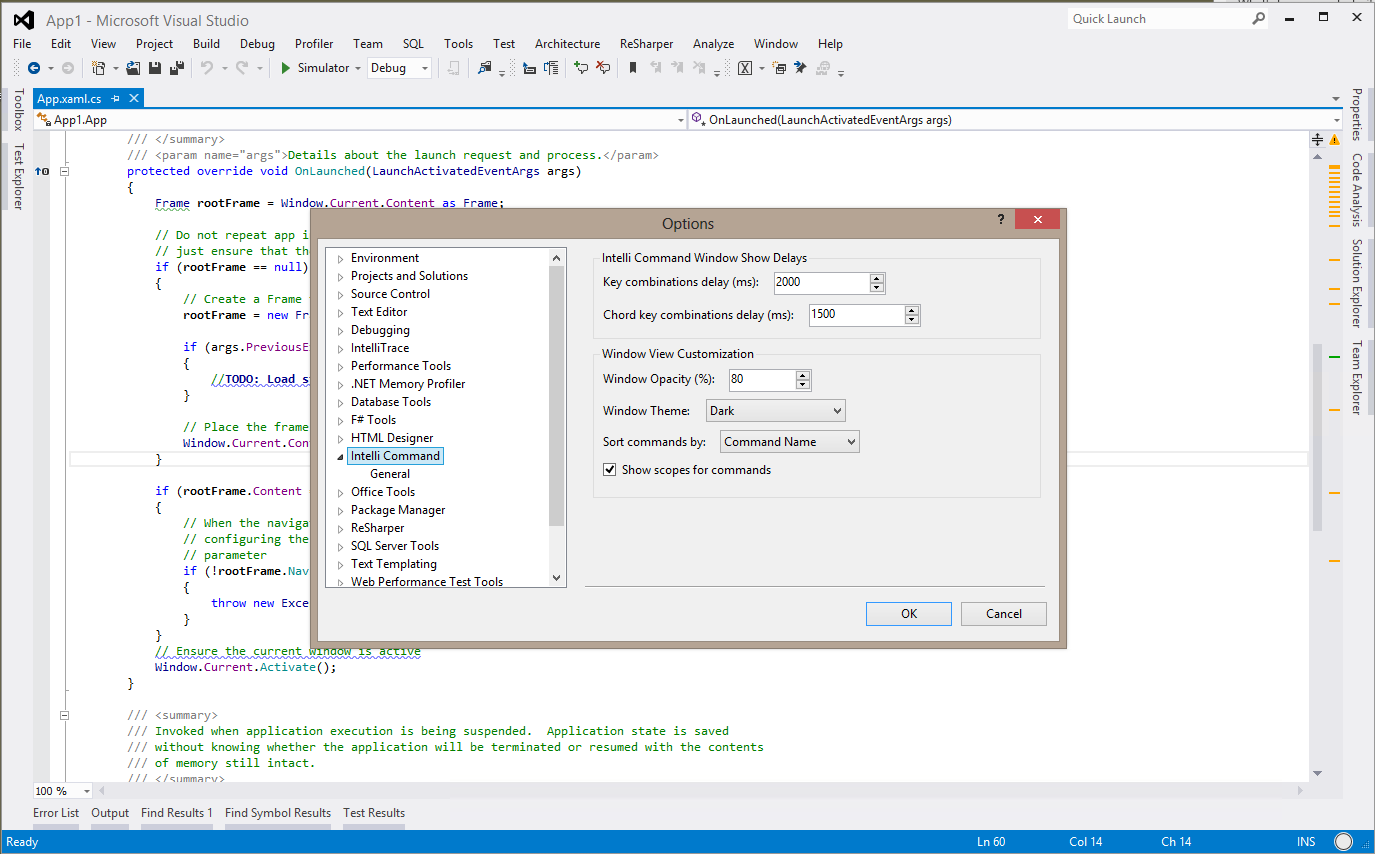Image resolution: width=1375 pixels, height=854 pixels.
Task: Click the New Project toolbar icon
Action: pos(99,68)
